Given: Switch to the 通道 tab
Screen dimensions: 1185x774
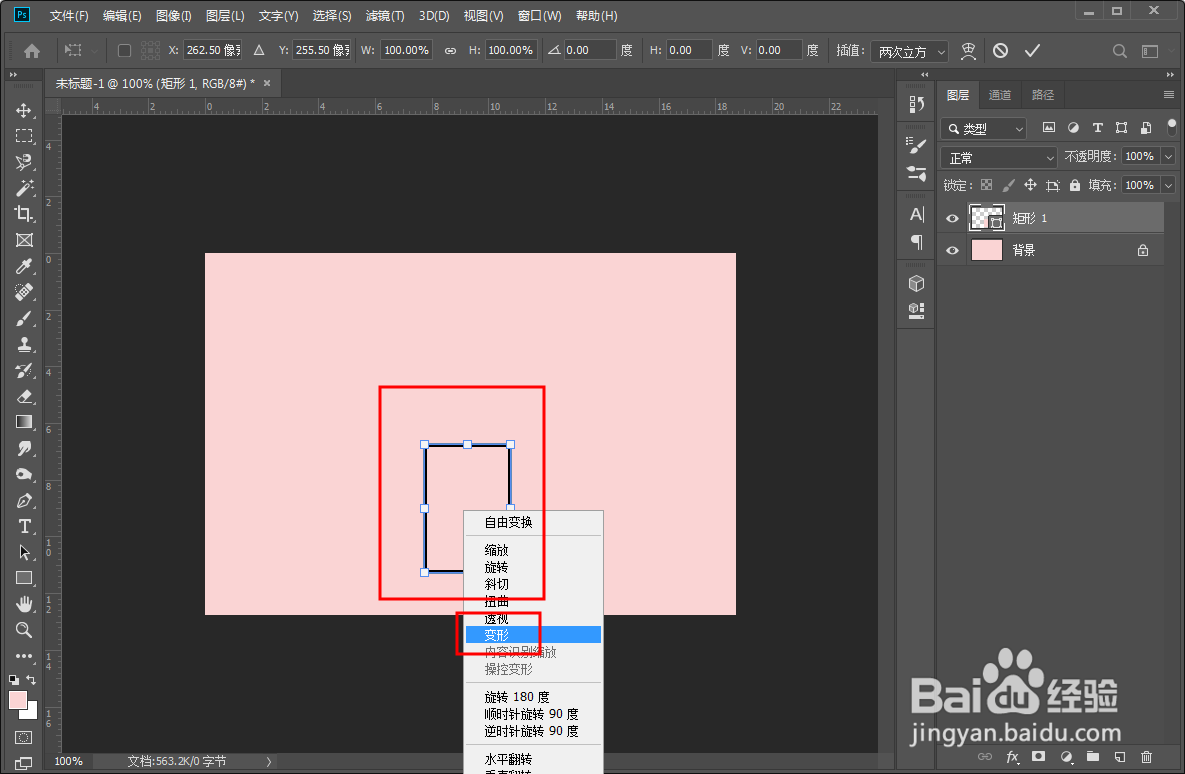Looking at the screenshot, I should click(1000, 94).
